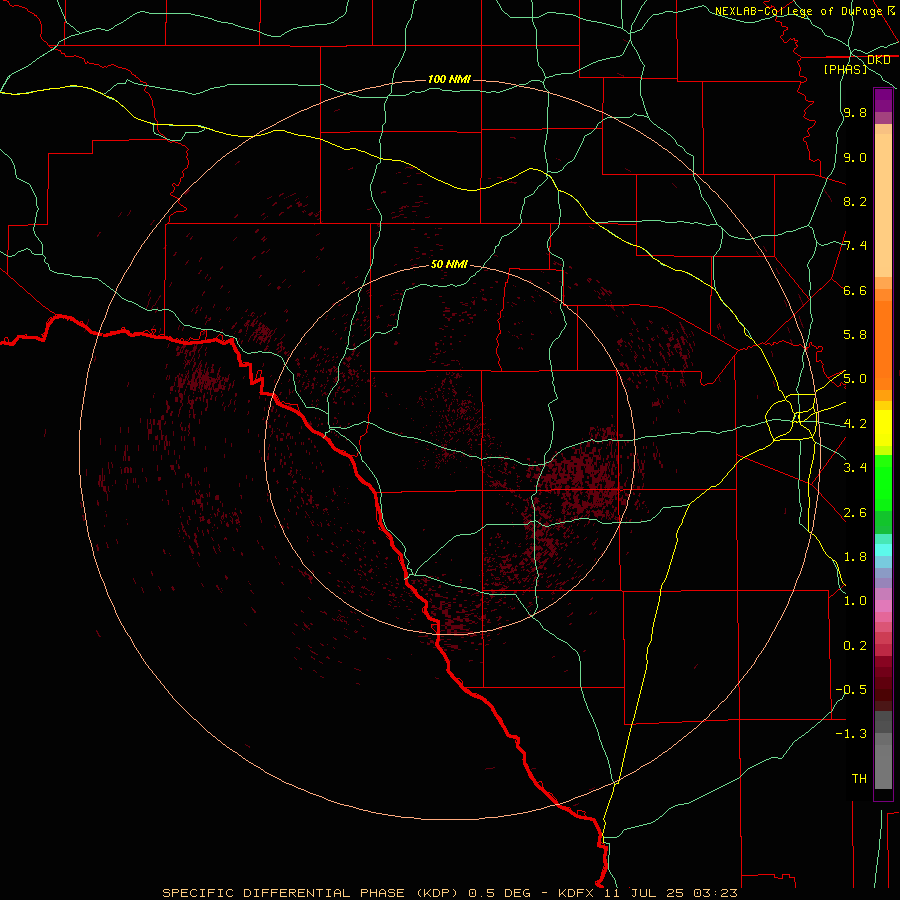900x900 pixels.
Task: Click the purple top segment of color bar
Action: coord(883,100)
